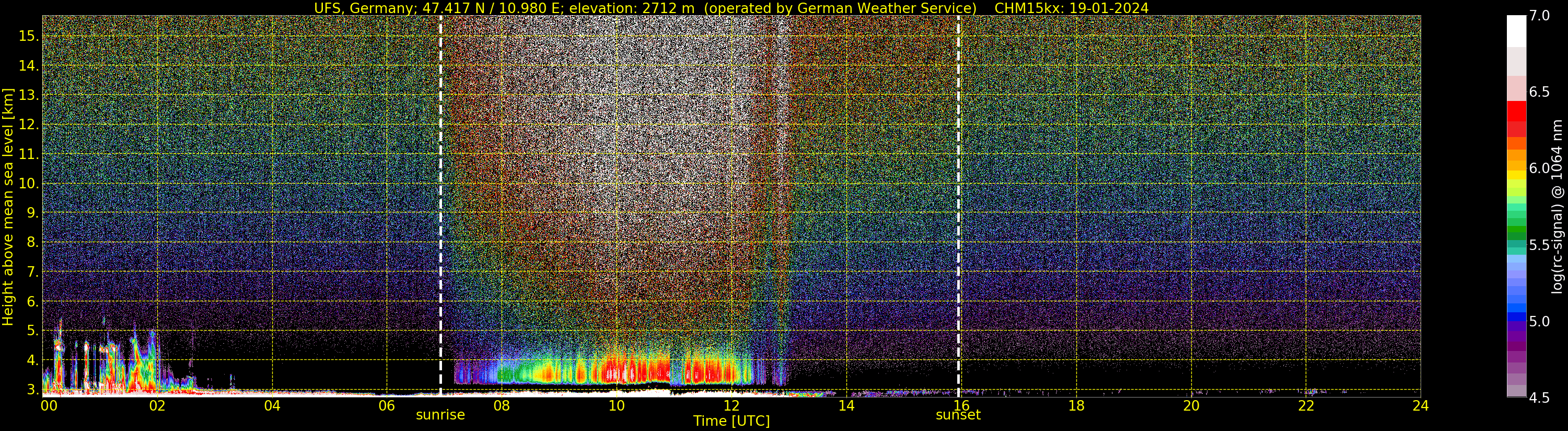The width and height of the screenshot is (1568, 431).
Task: Click the height axis tick label "5."
Action: 33,331
